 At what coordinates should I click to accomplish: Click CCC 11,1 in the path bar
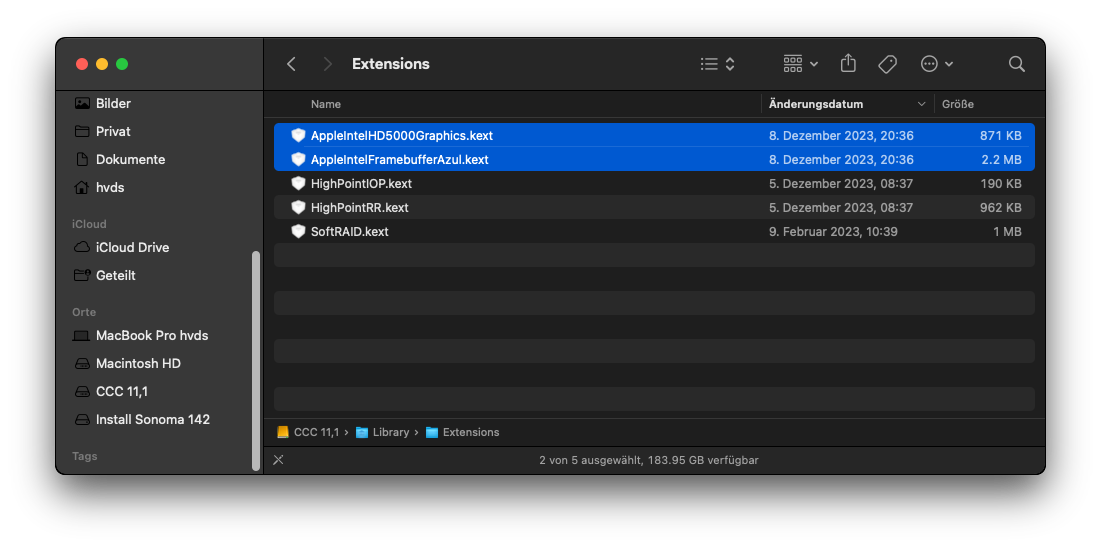pos(316,432)
